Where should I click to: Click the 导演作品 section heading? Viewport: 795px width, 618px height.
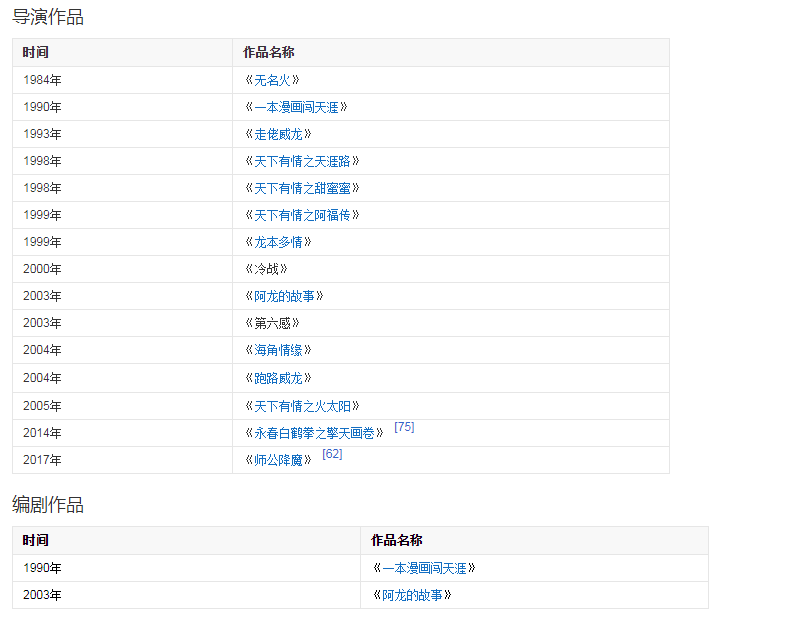point(48,17)
